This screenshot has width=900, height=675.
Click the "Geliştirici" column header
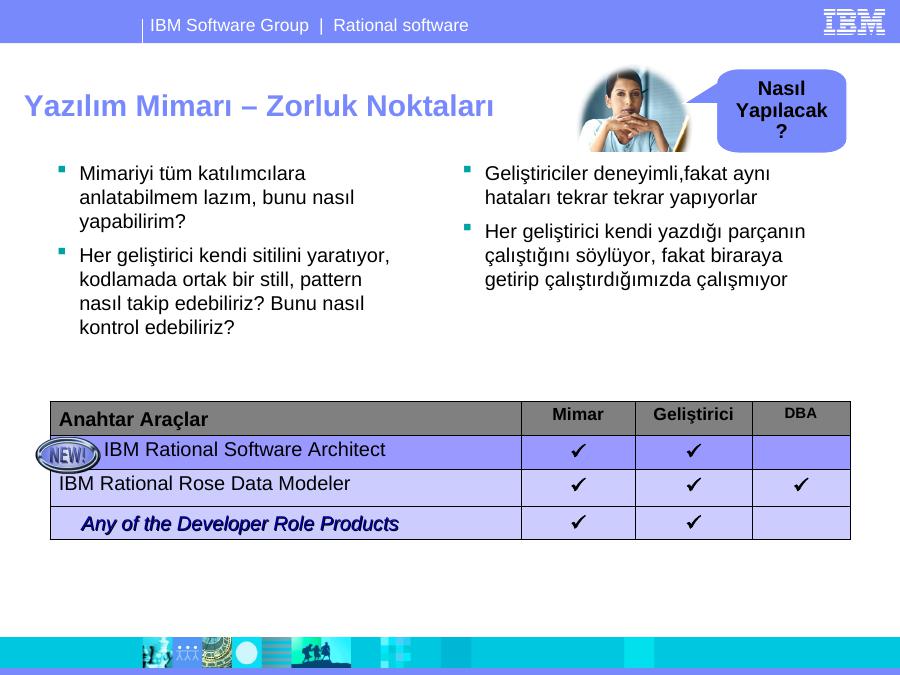point(693,414)
